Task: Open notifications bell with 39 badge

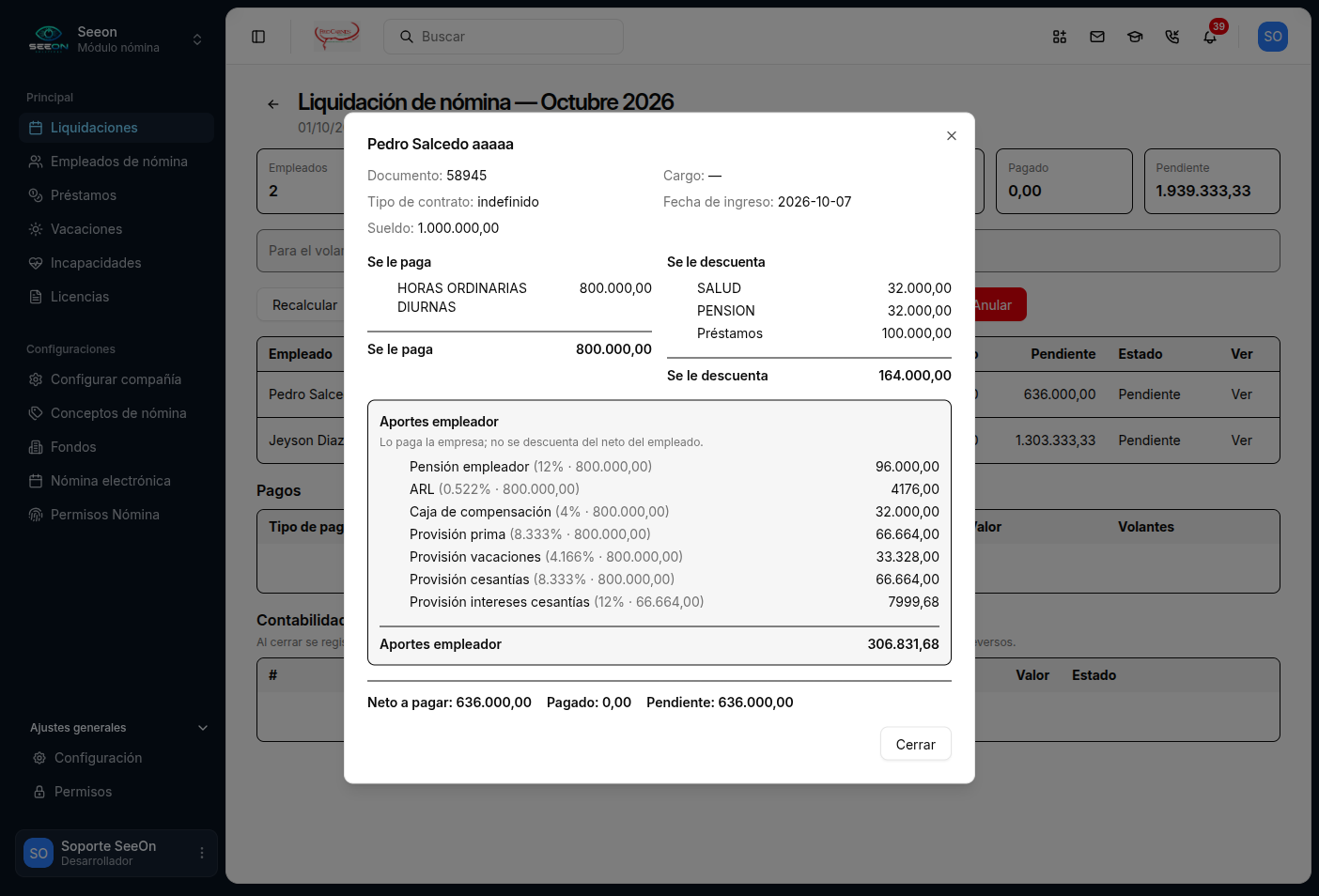Action: (x=1211, y=37)
